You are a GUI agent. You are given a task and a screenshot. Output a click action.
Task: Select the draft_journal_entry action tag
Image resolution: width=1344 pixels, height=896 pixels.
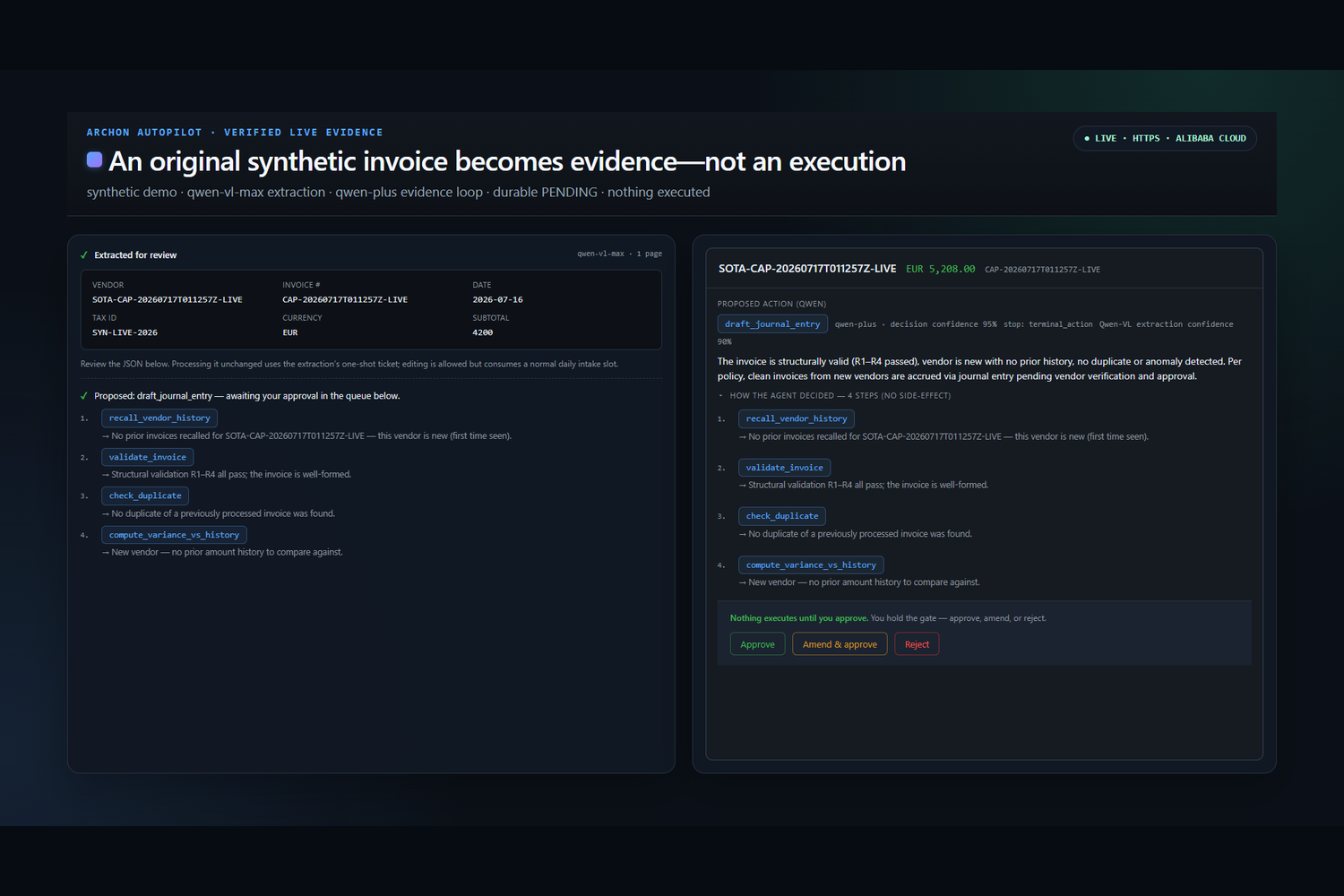tap(772, 324)
